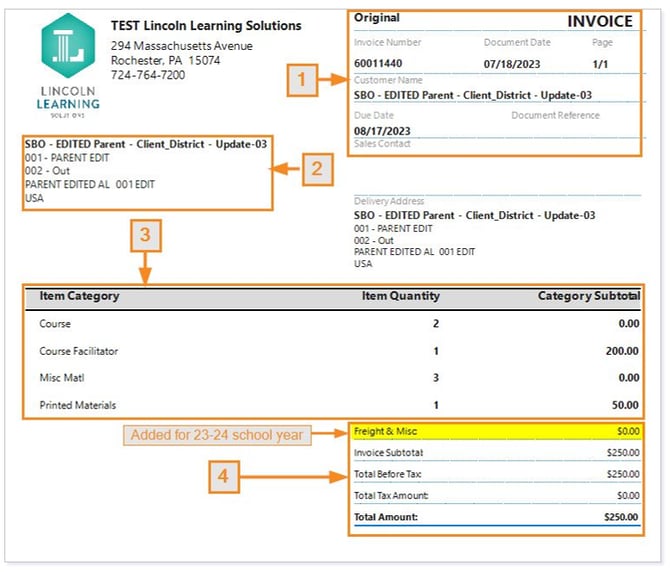
Task: Click the highlighted Freight & Misc line
Action: (x=496, y=431)
